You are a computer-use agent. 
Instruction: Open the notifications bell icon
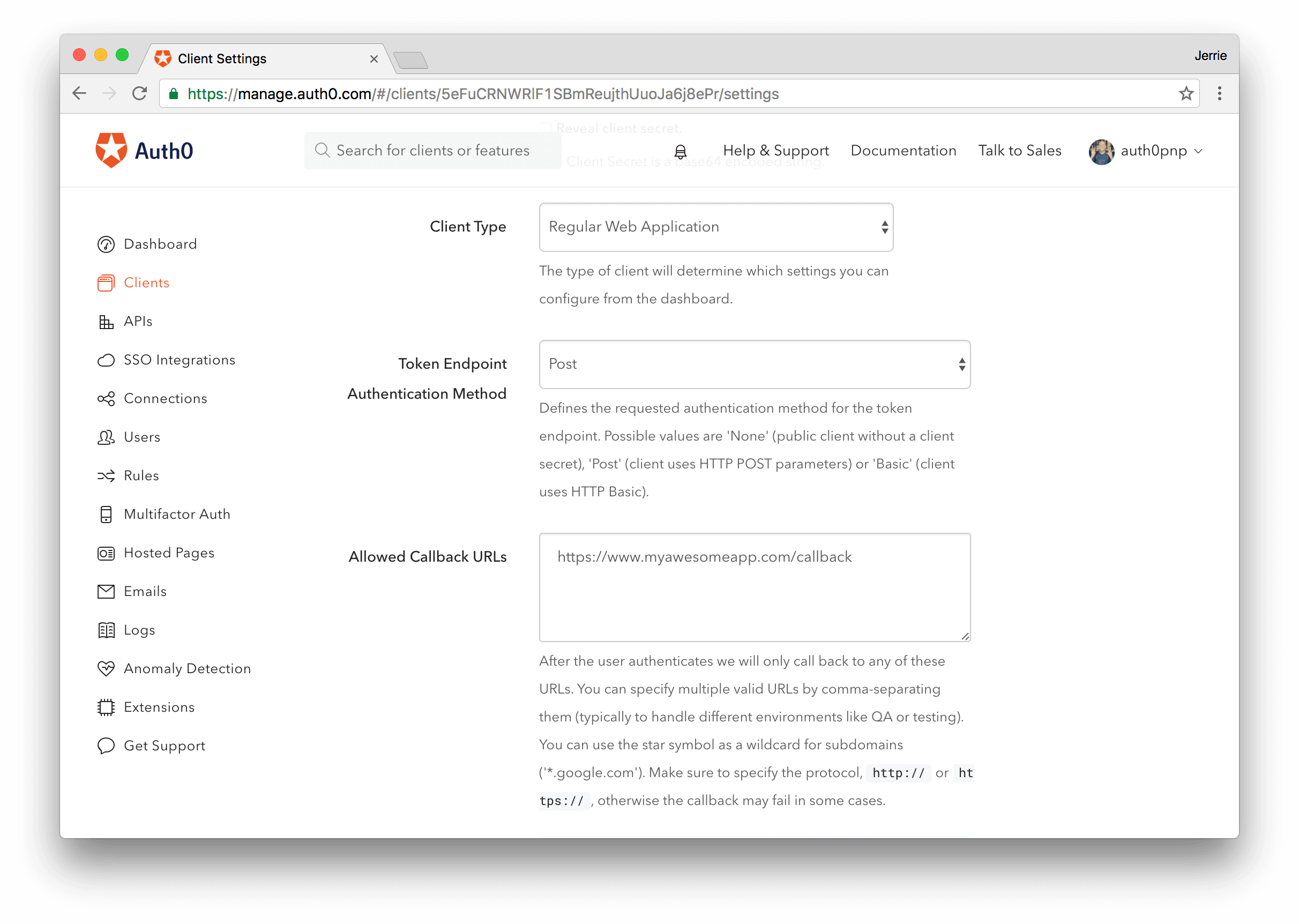coord(680,151)
